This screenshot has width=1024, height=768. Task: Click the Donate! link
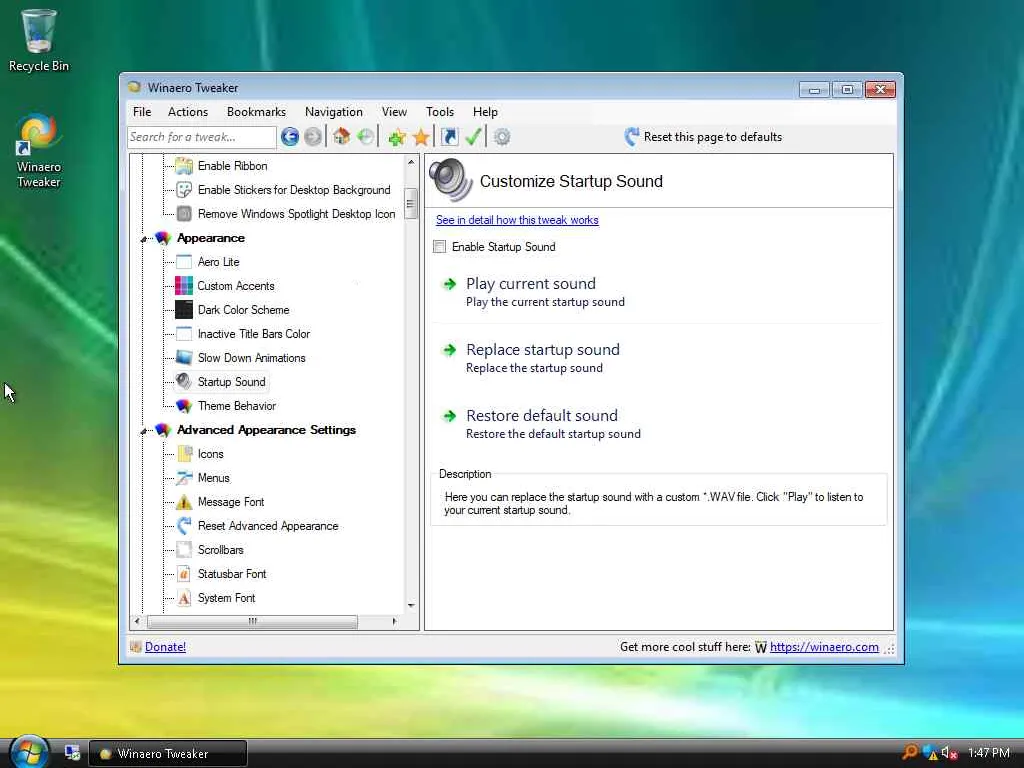point(165,647)
